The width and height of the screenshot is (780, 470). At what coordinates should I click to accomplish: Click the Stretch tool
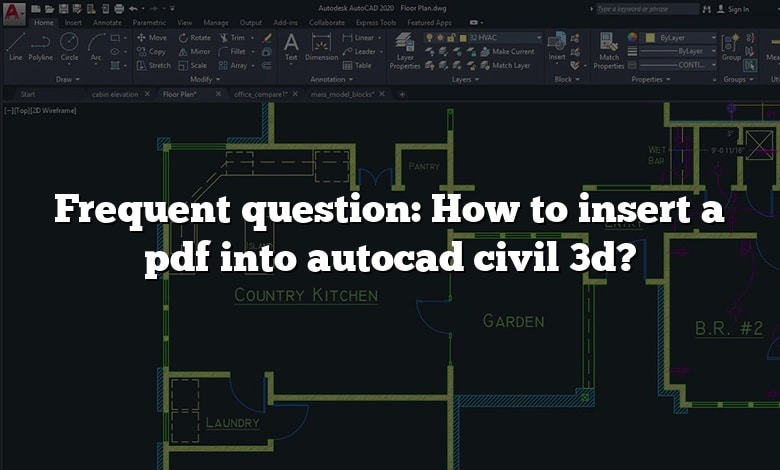click(153, 65)
